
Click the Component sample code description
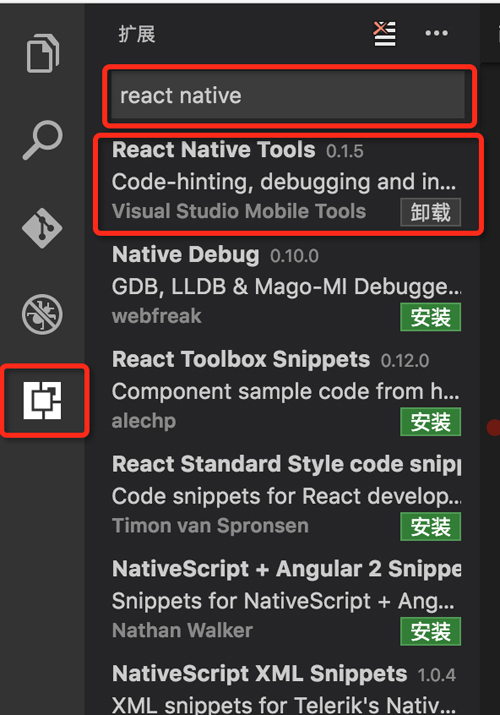coord(285,392)
